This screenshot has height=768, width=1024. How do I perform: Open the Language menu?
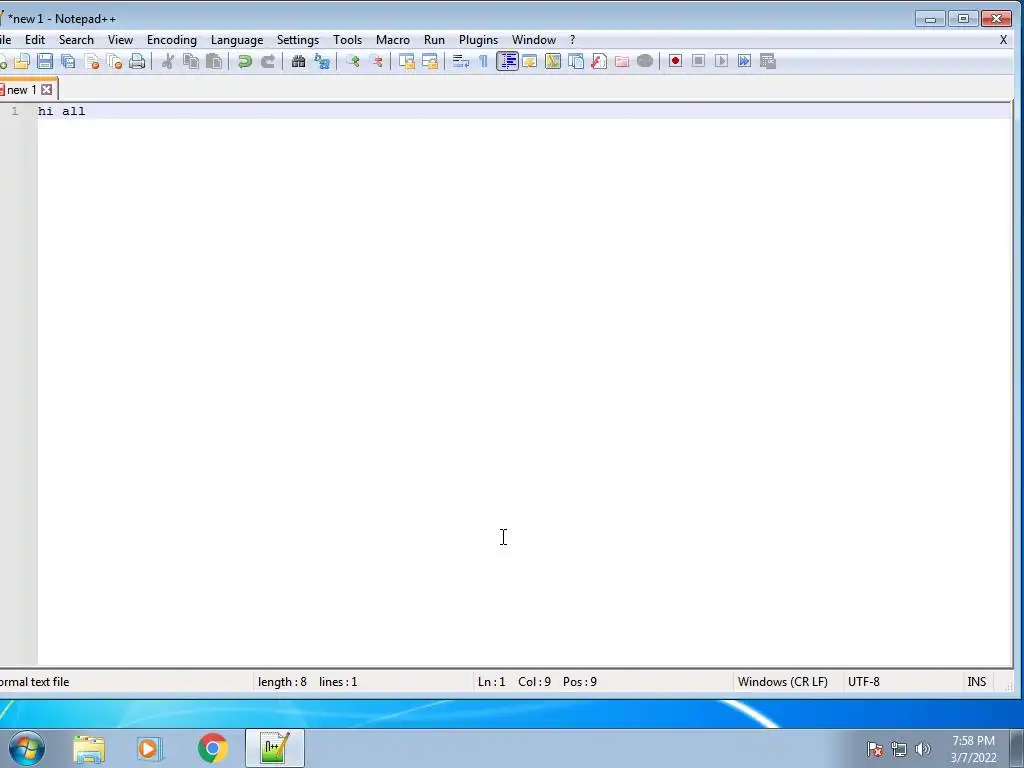(x=237, y=40)
